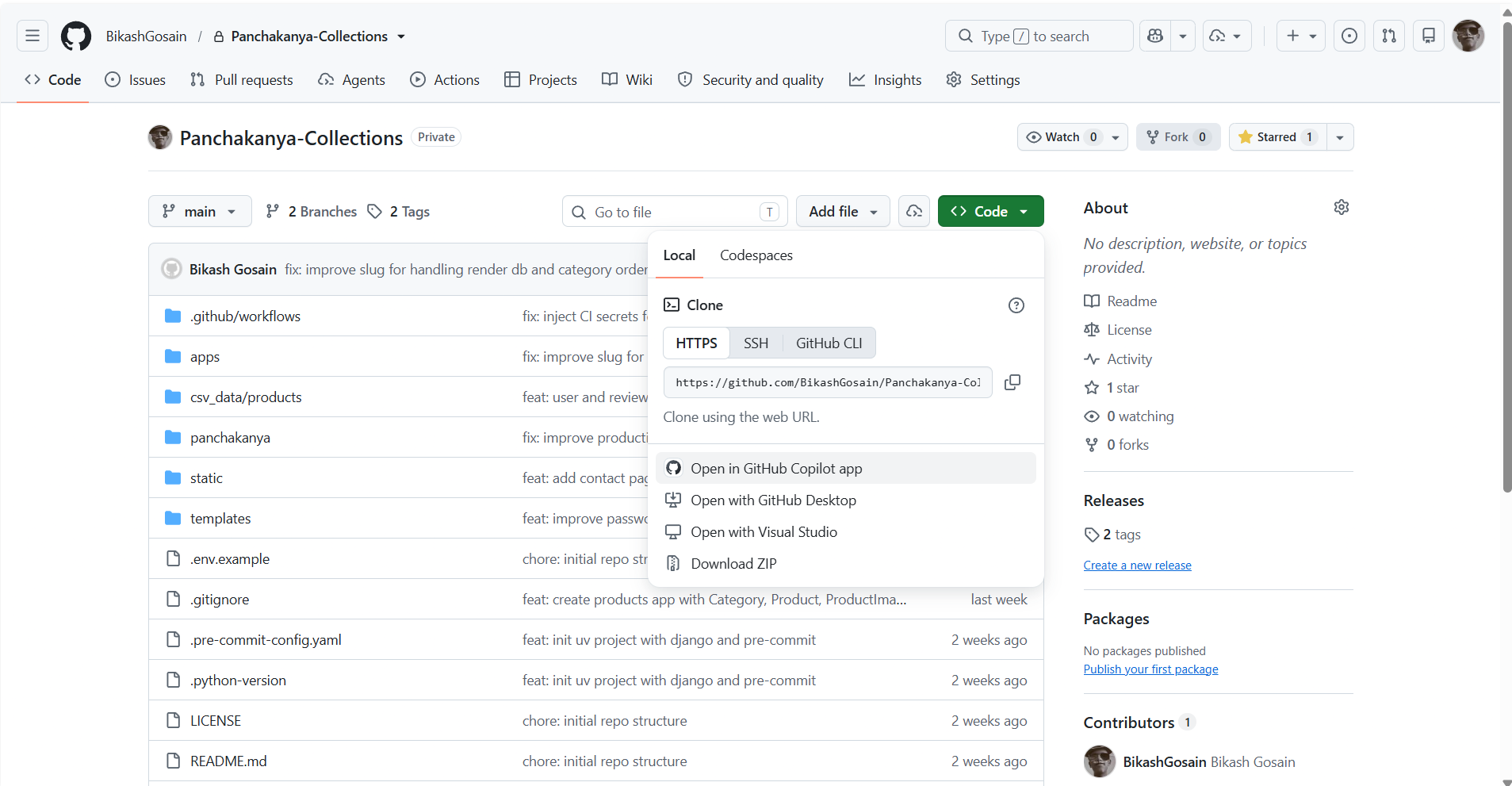
Task: Open the Watch notifications dropdown
Action: click(1073, 136)
